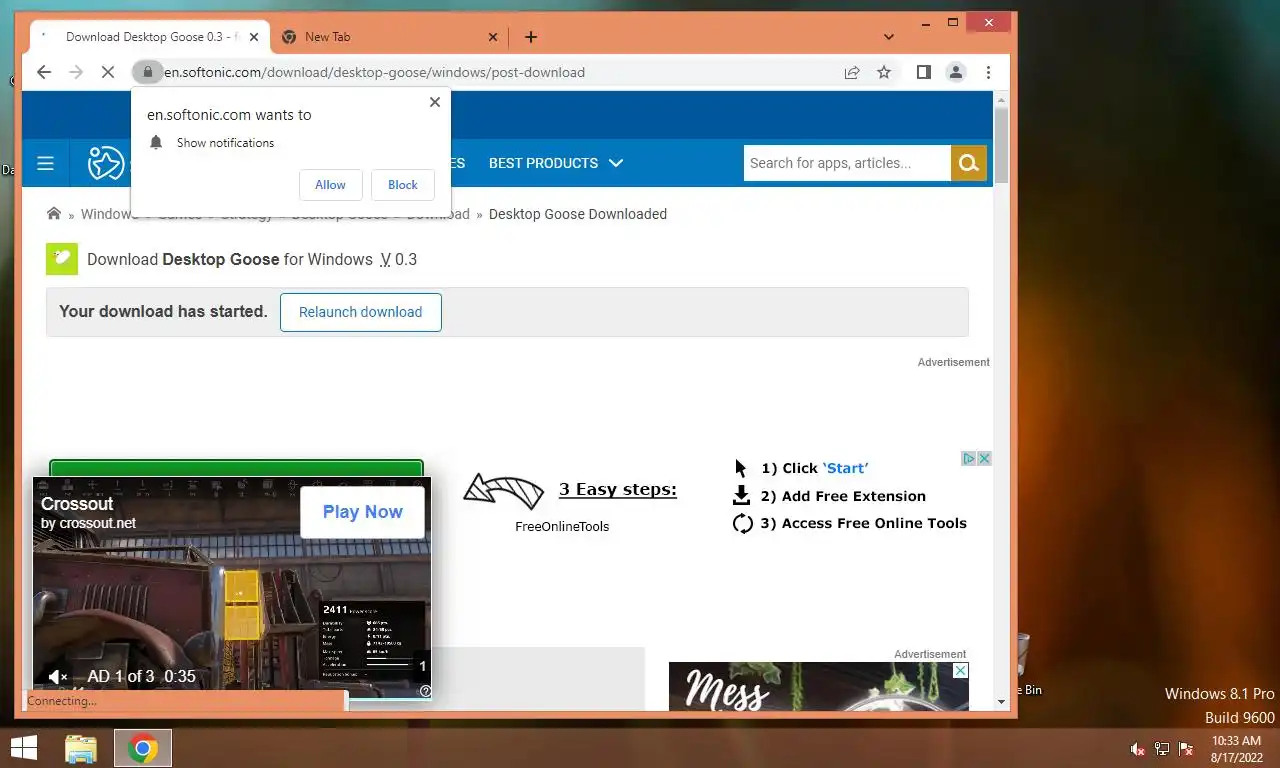This screenshot has width=1280, height=768.
Task: Share this page using share icon
Action: pos(852,72)
